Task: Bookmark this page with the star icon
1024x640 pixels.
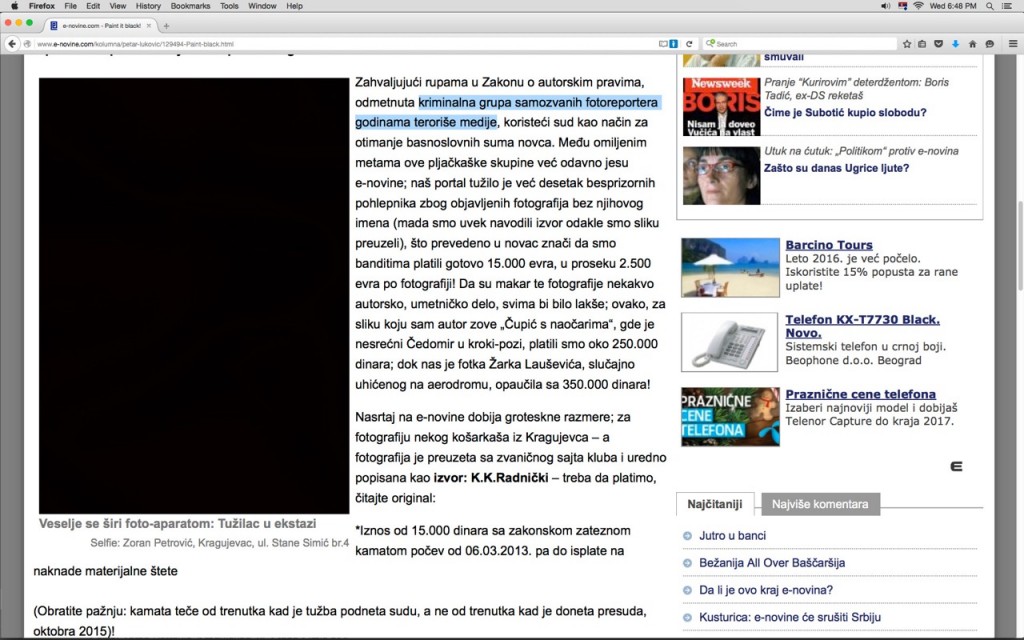Action: [x=907, y=44]
